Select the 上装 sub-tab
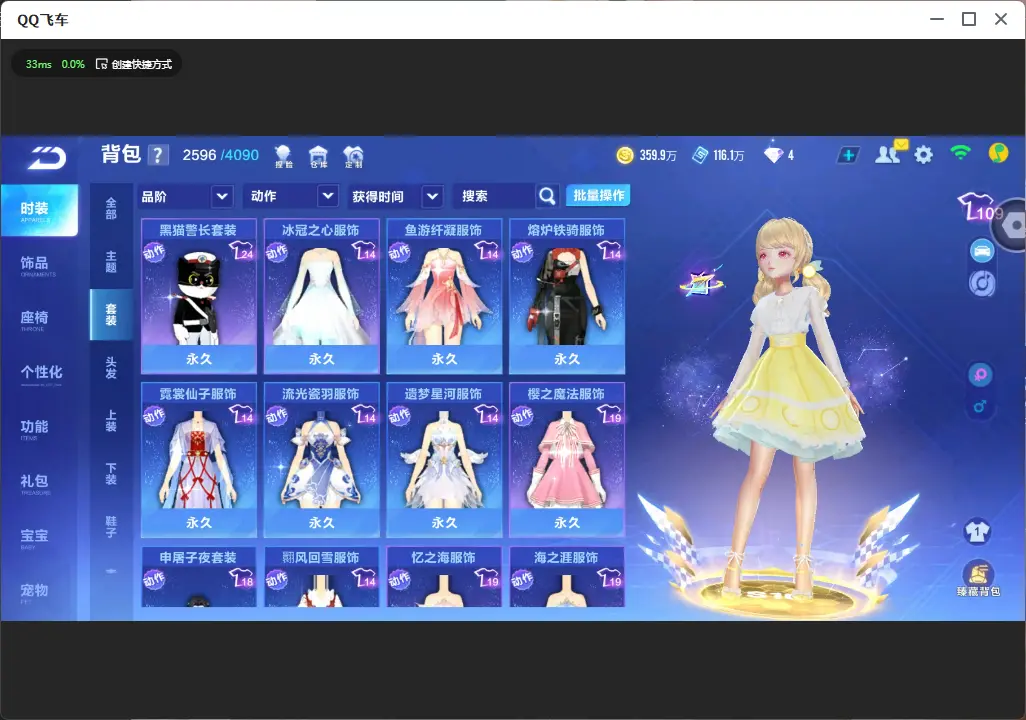 click(111, 421)
